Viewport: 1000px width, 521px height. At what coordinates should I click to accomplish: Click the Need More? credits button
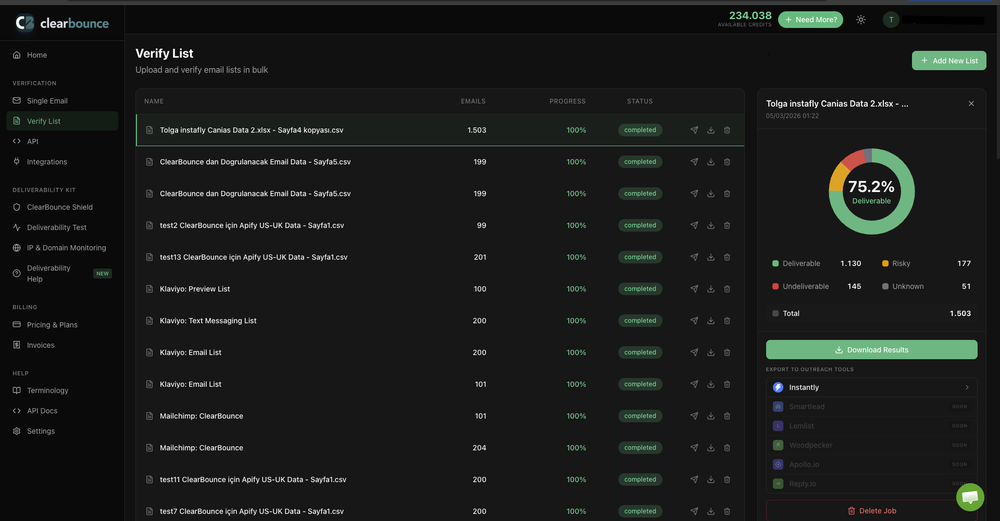pos(810,19)
